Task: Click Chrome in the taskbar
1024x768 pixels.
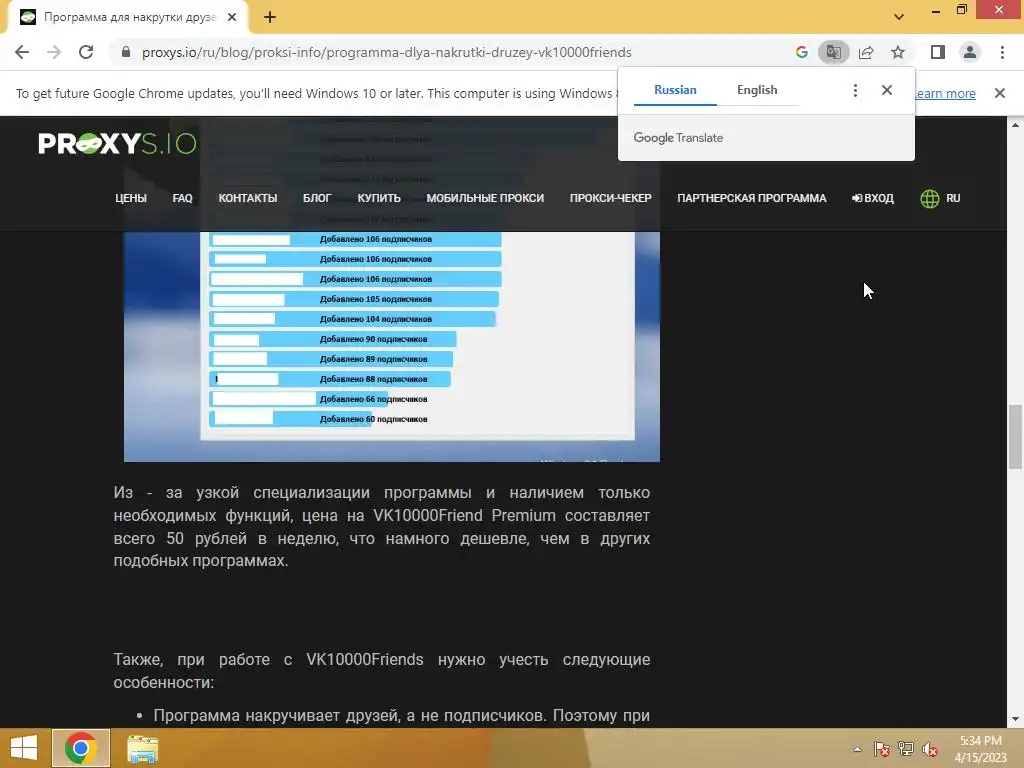Action: (80, 748)
